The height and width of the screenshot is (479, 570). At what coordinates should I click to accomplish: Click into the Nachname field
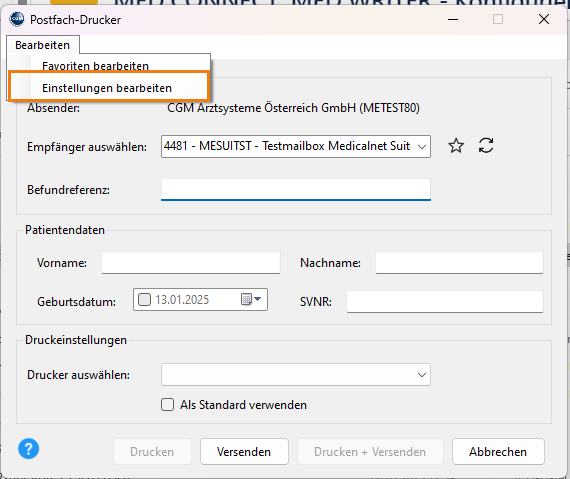click(459, 262)
